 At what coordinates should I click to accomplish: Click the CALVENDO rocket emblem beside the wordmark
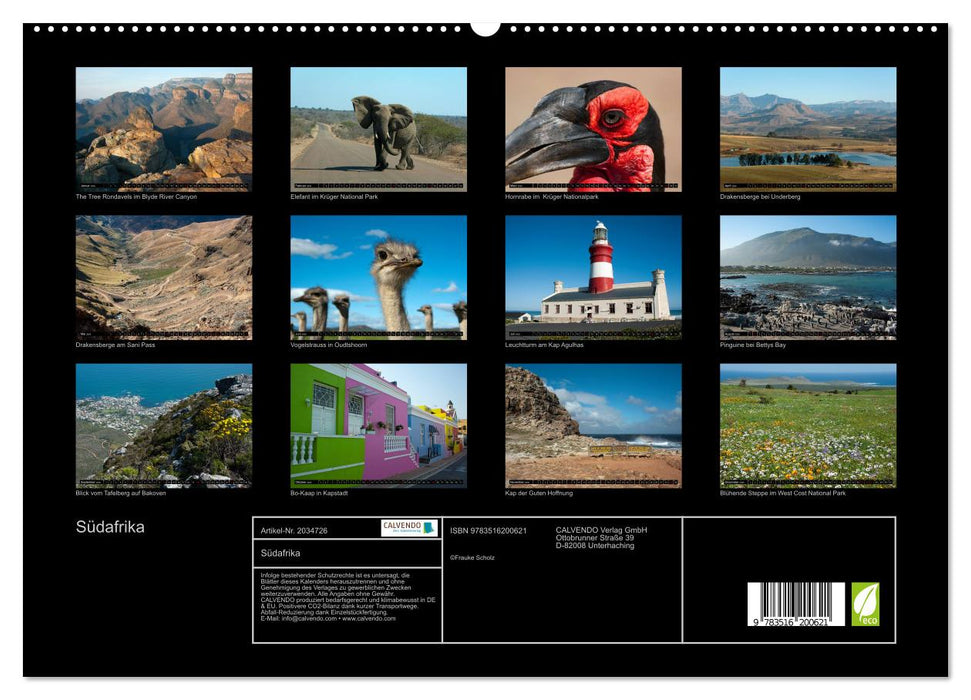[x=427, y=529]
